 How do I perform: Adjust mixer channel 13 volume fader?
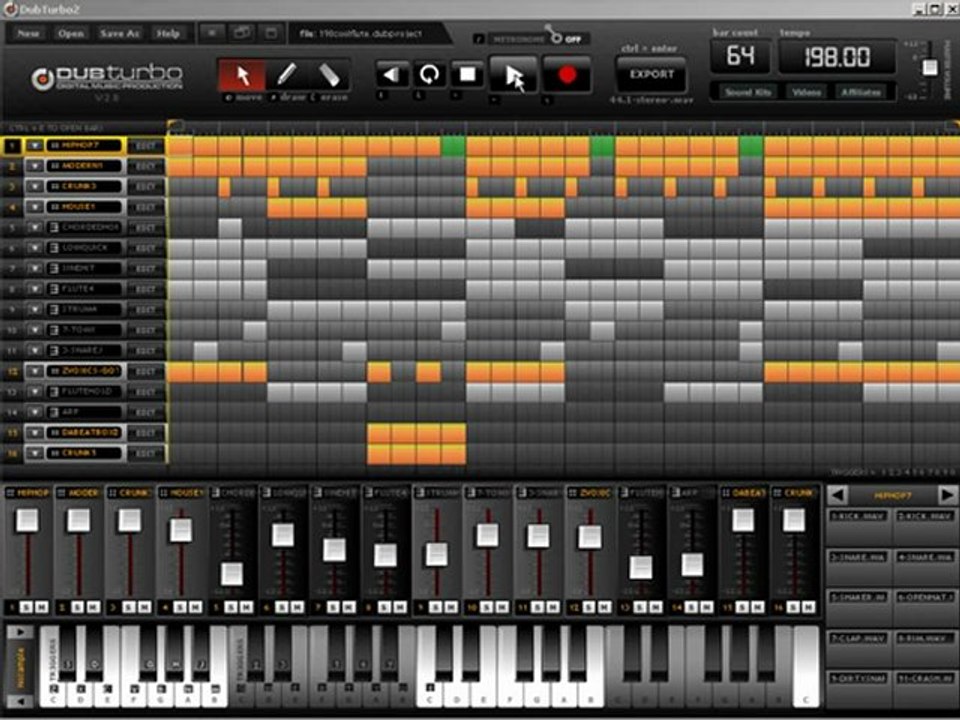tap(641, 568)
